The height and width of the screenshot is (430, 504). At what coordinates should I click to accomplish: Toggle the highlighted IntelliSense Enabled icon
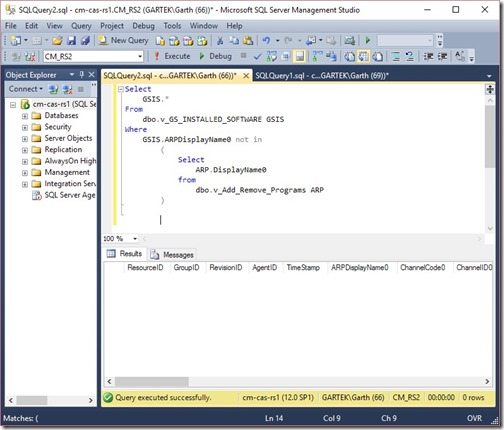[300, 57]
